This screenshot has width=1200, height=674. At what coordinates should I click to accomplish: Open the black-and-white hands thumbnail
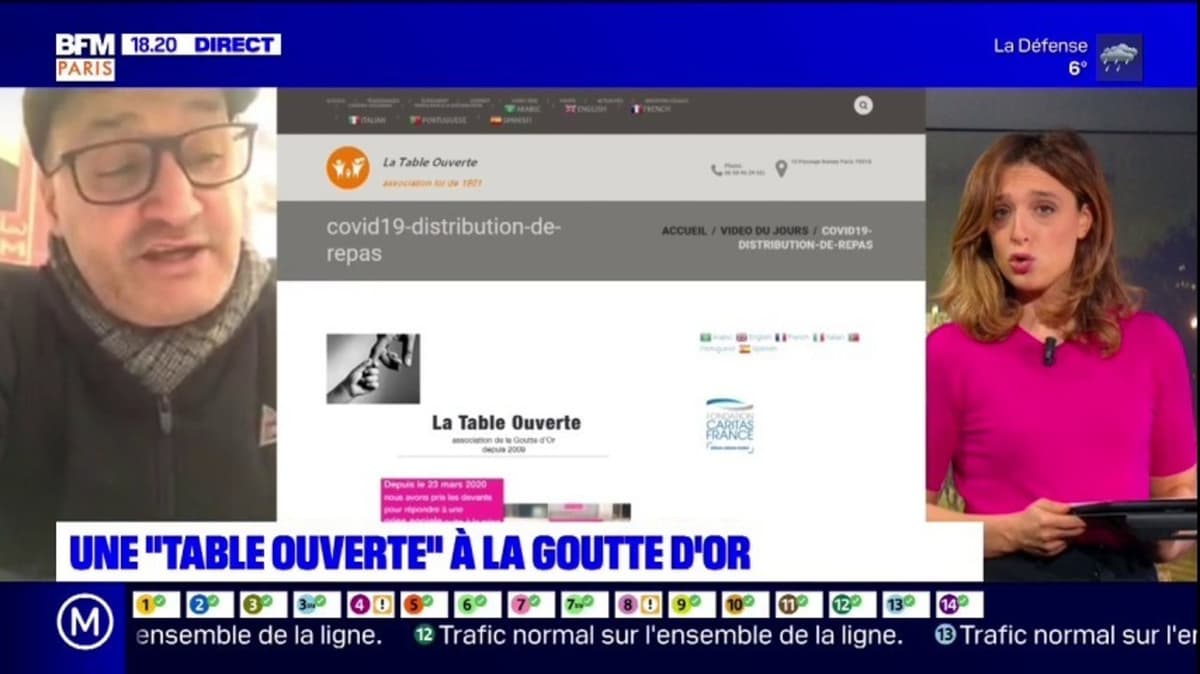coord(373,368)
